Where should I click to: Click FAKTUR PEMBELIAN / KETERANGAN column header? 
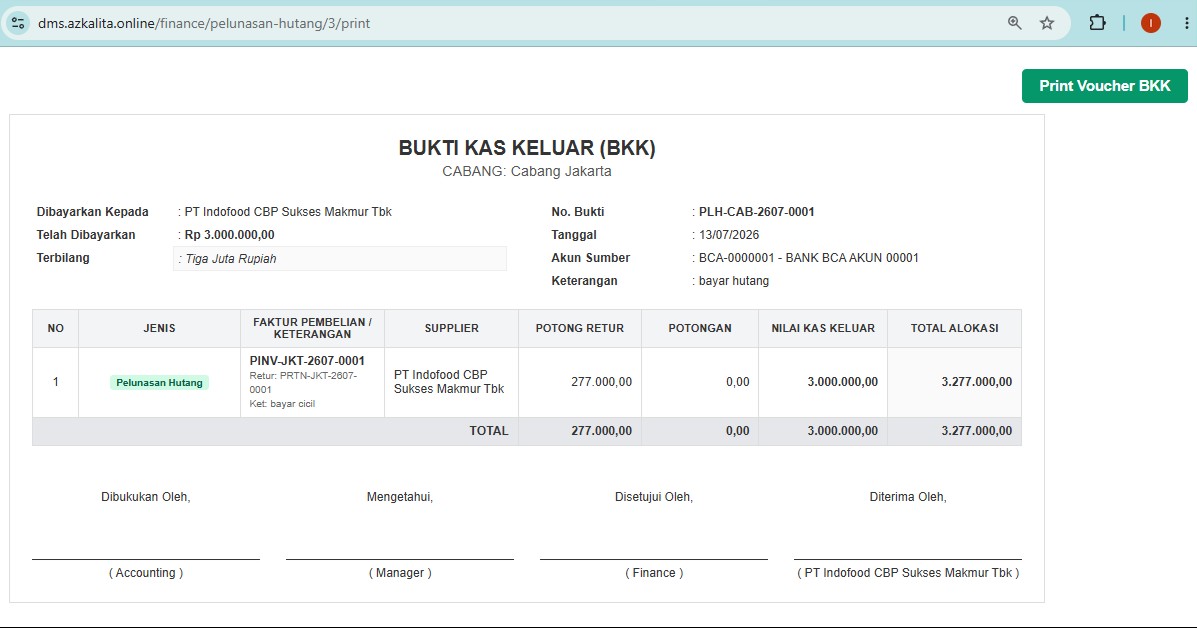[x=312, y=328]
